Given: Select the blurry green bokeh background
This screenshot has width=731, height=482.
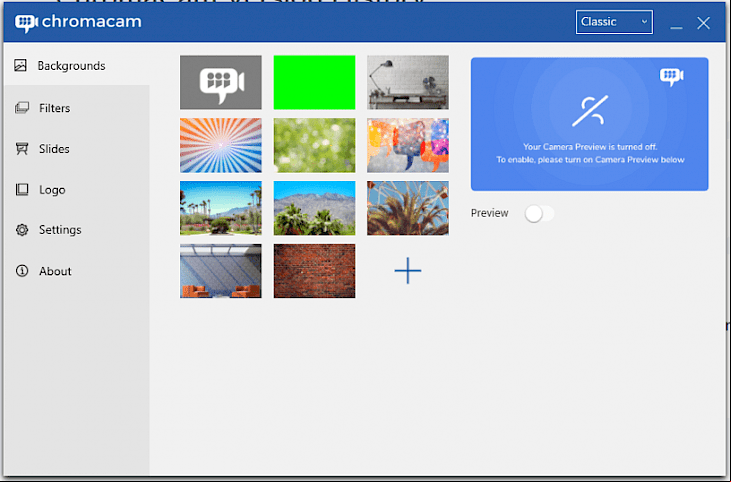Looking at the screenshot, I should pos(314,145).
